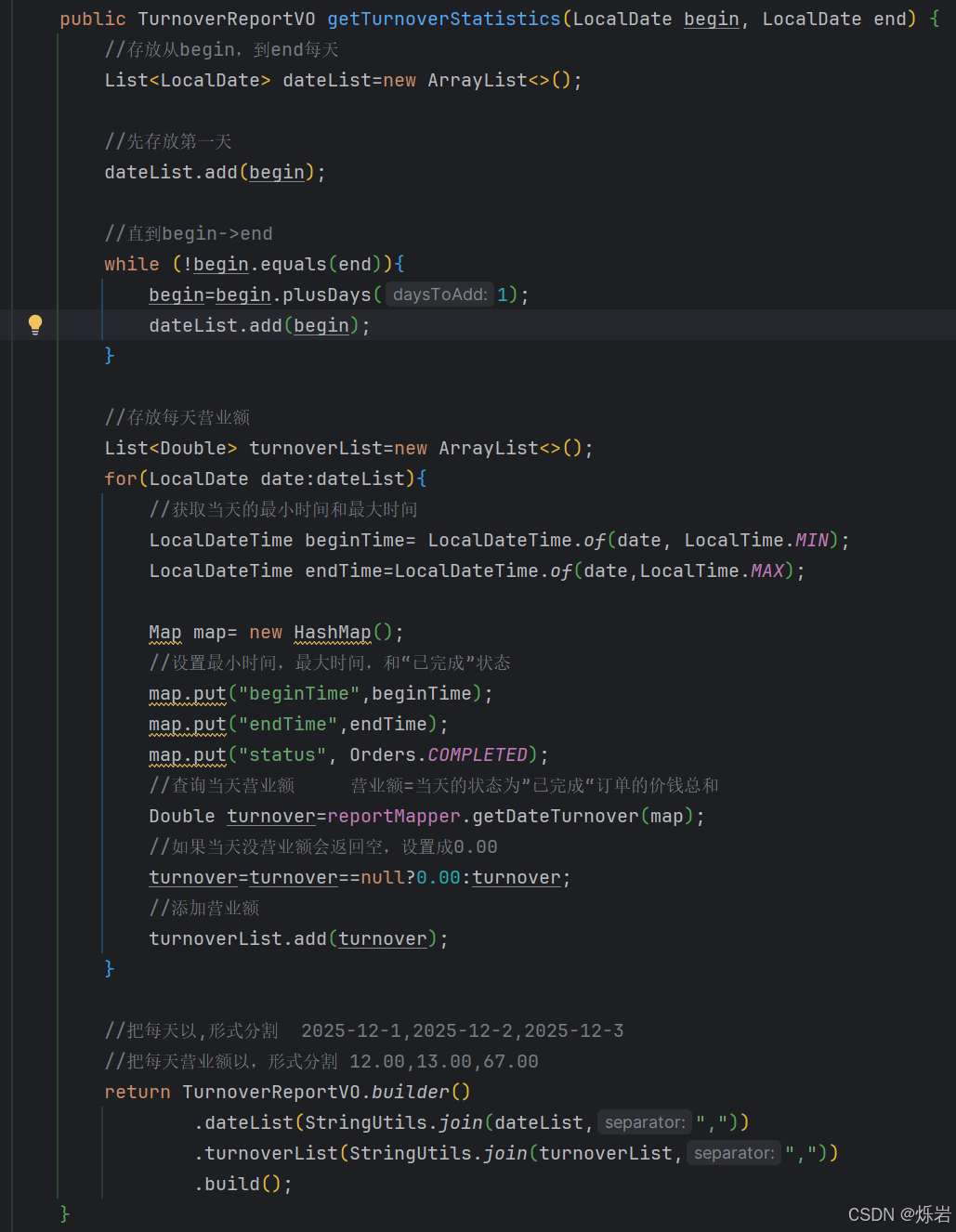Click the "endTime" string literal
Screen dimensions: 956x1232
click(288, 724)
